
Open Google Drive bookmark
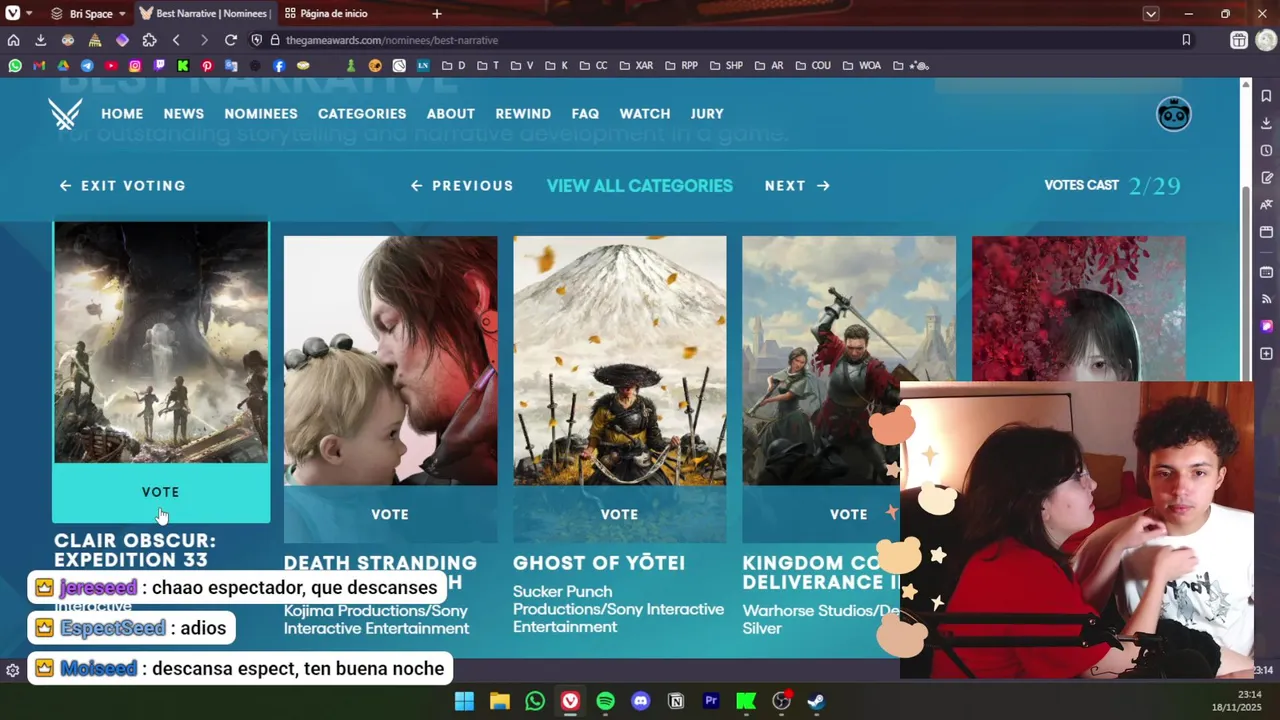coord(63,66)
